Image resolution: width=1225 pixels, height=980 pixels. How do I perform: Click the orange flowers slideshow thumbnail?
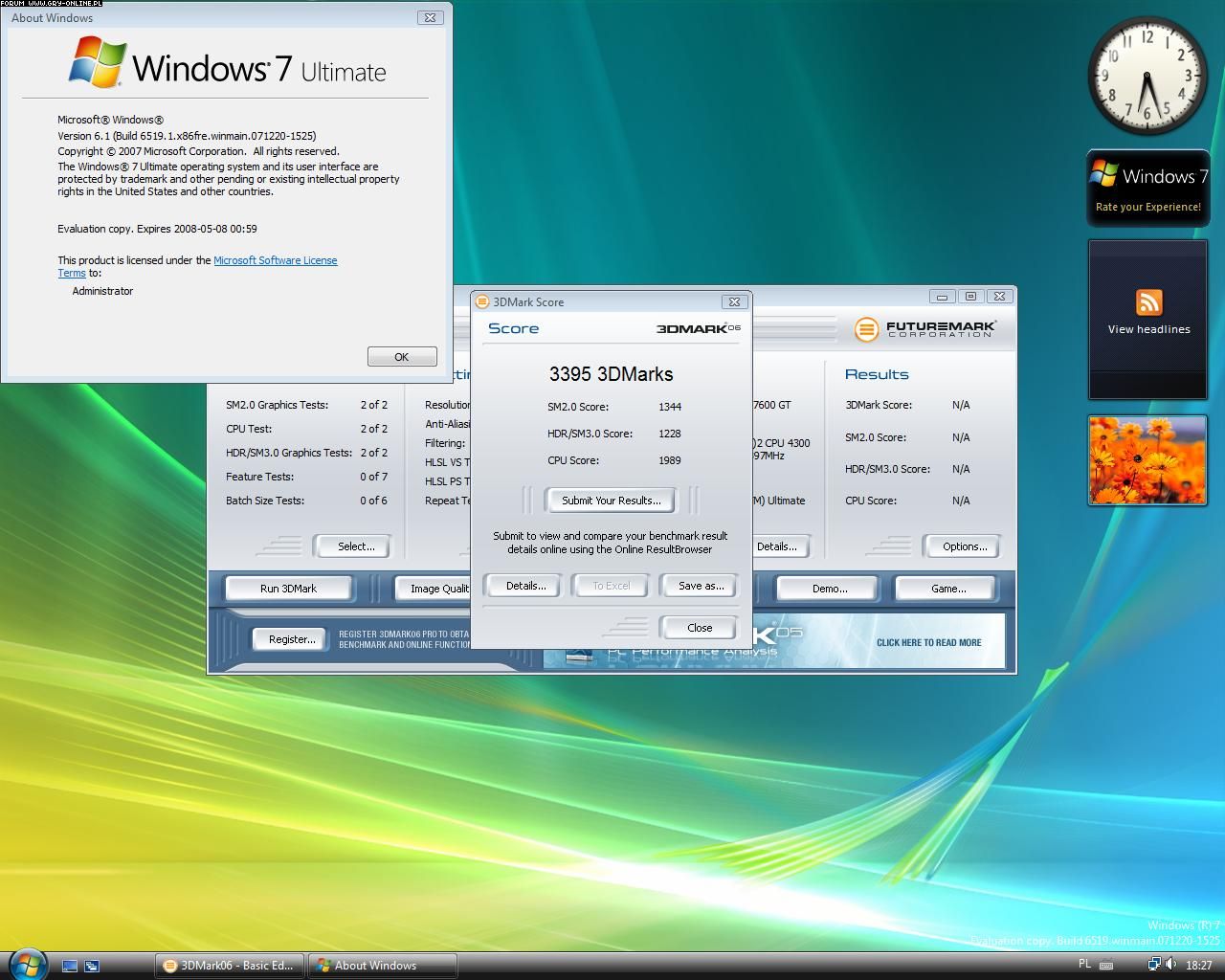click(1147, 460)
